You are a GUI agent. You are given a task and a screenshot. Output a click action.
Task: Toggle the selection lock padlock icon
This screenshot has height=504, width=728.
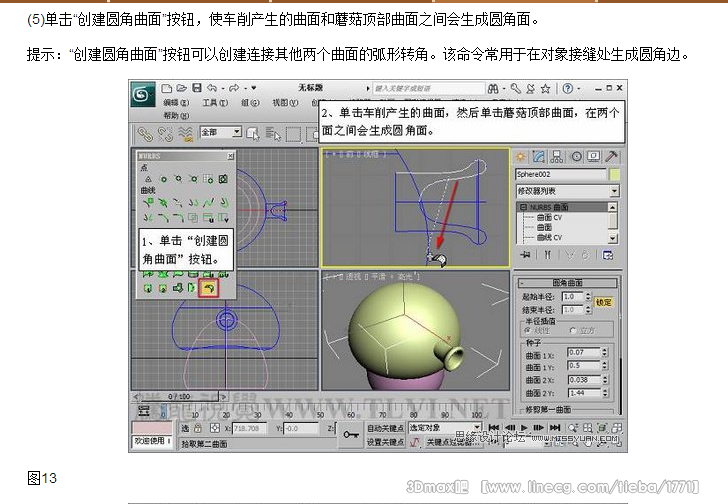[198, 428]
